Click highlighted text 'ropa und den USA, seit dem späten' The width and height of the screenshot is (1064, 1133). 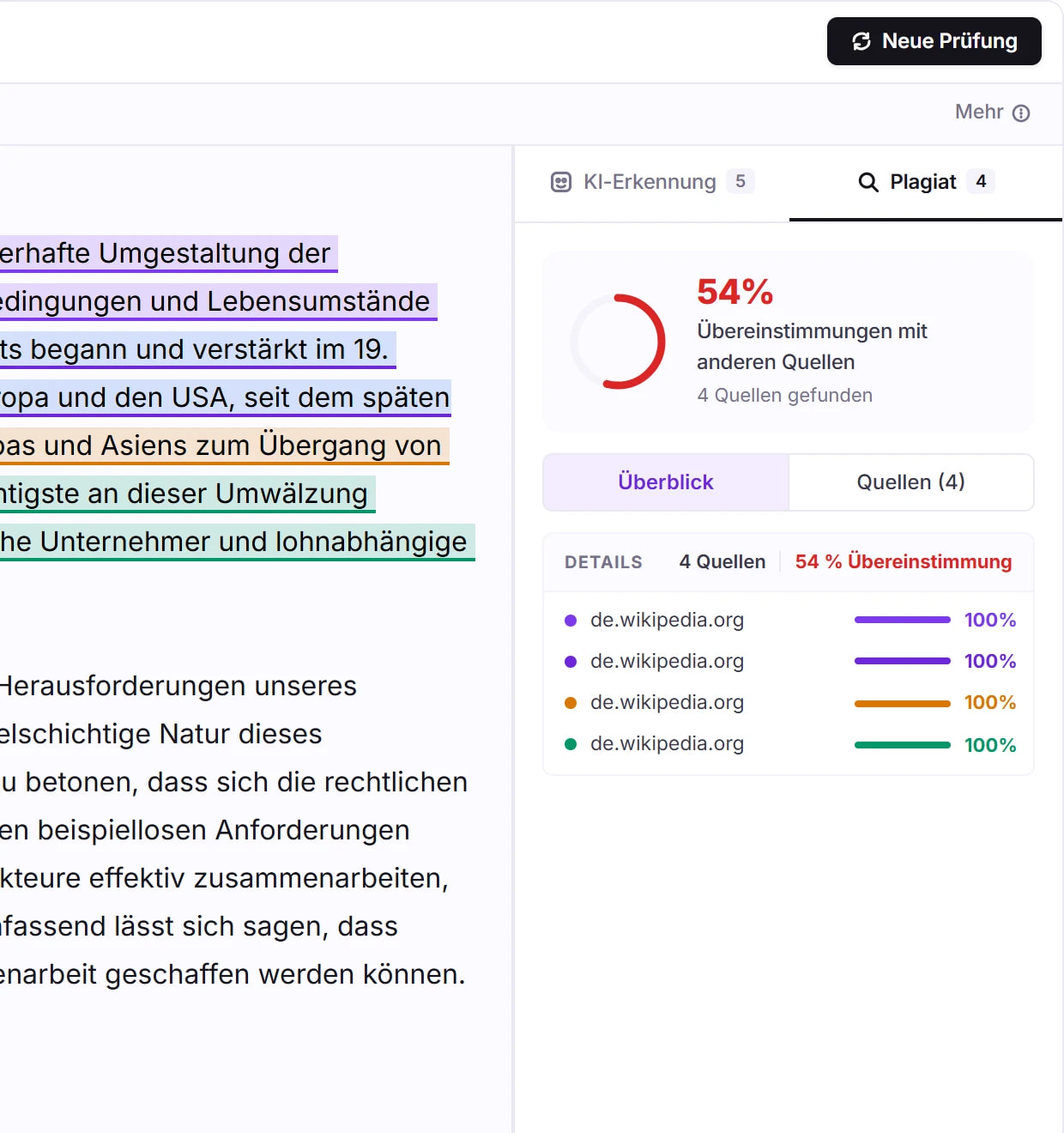coord(225,398)
